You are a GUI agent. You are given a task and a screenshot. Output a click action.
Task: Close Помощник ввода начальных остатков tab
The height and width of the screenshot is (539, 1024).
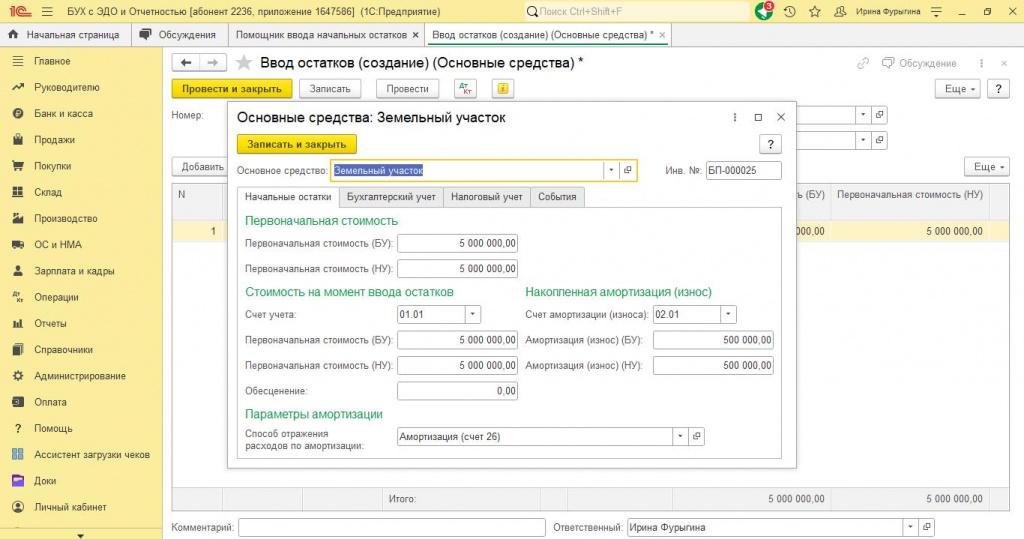pyautogui.click(x=416, y=35)
